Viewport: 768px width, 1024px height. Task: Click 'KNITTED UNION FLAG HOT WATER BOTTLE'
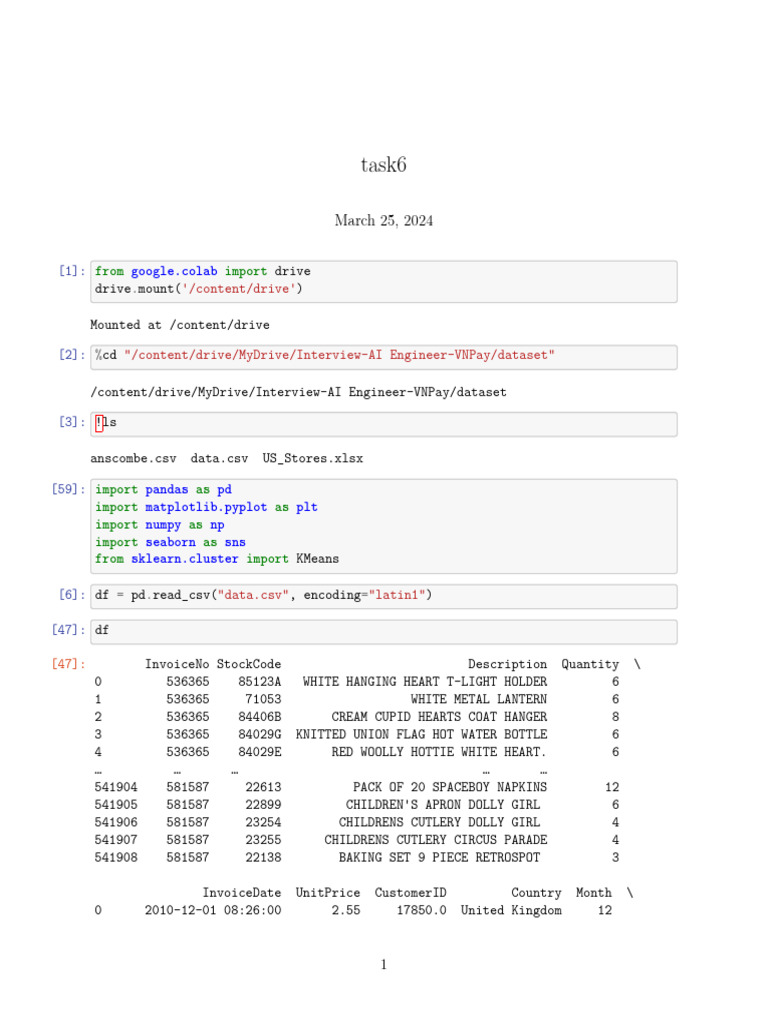(x=422, y=735)
